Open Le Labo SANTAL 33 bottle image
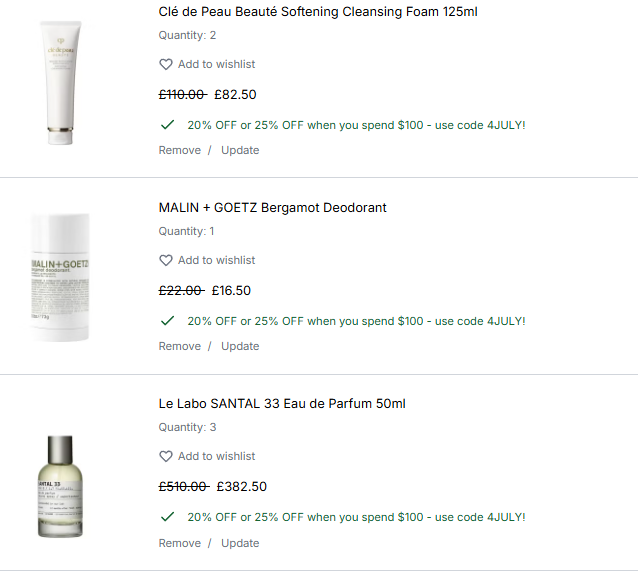Screen dimensions: 638x576 click(60, 487)
